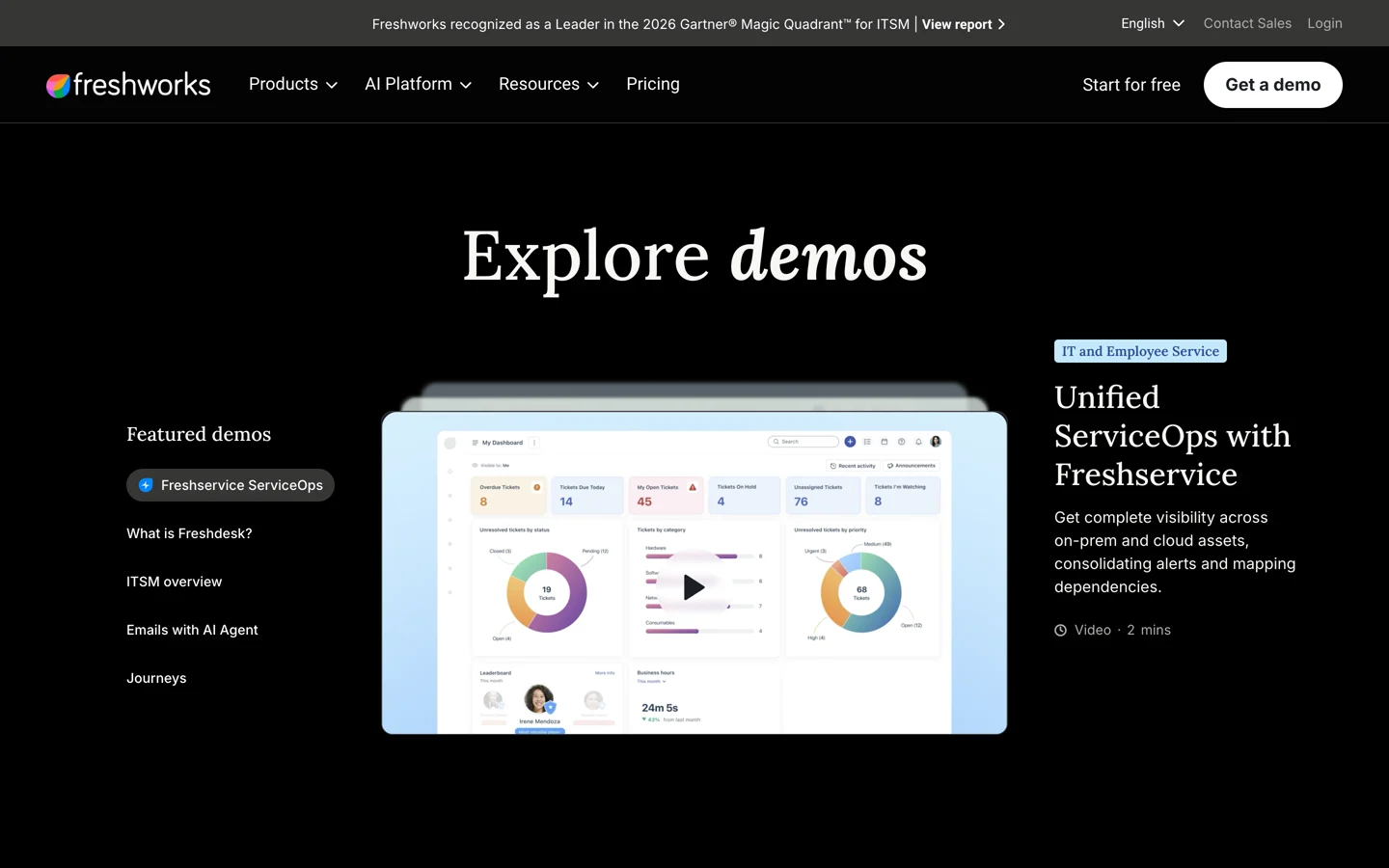Image resolution: width=1389 pixels, height=868 pixels.
Task: Click the clock icon beside Video
Action: [1061, 630]
